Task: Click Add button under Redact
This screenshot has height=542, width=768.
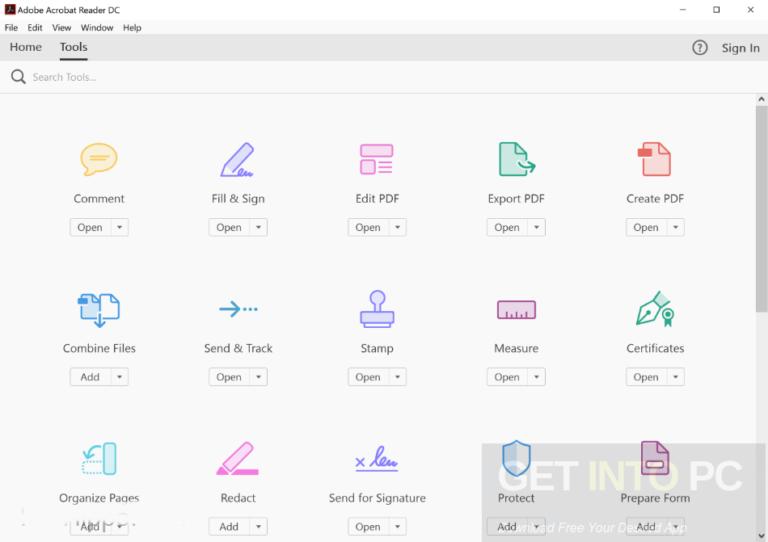Action: [229, 526]
